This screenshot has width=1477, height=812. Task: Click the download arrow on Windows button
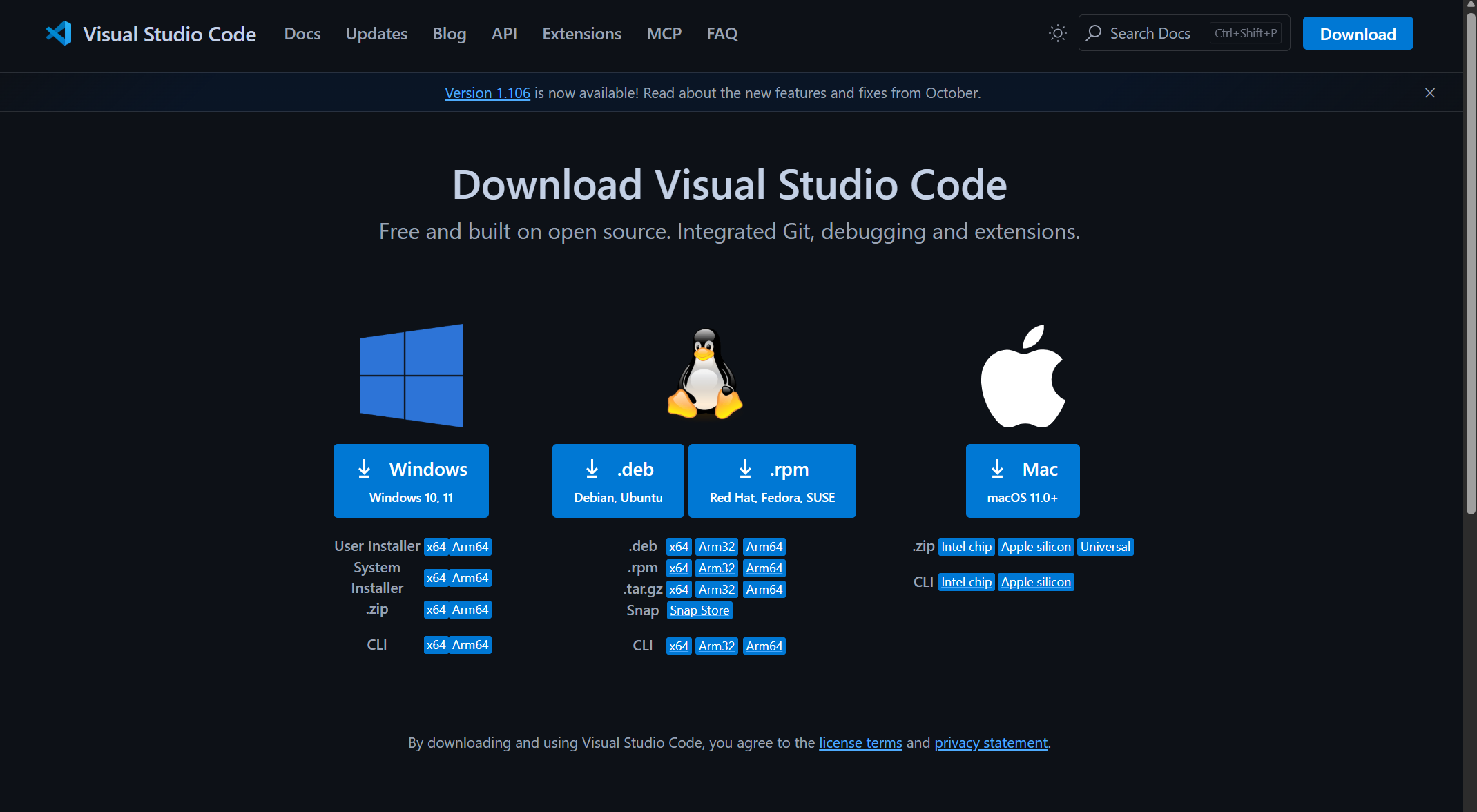pos(365,469)
